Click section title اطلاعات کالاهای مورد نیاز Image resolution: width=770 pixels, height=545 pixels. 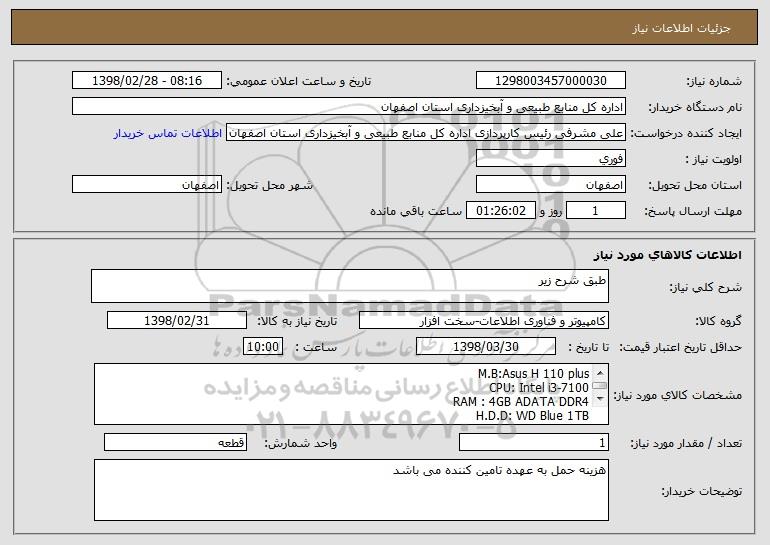click(x=667, y=255)
